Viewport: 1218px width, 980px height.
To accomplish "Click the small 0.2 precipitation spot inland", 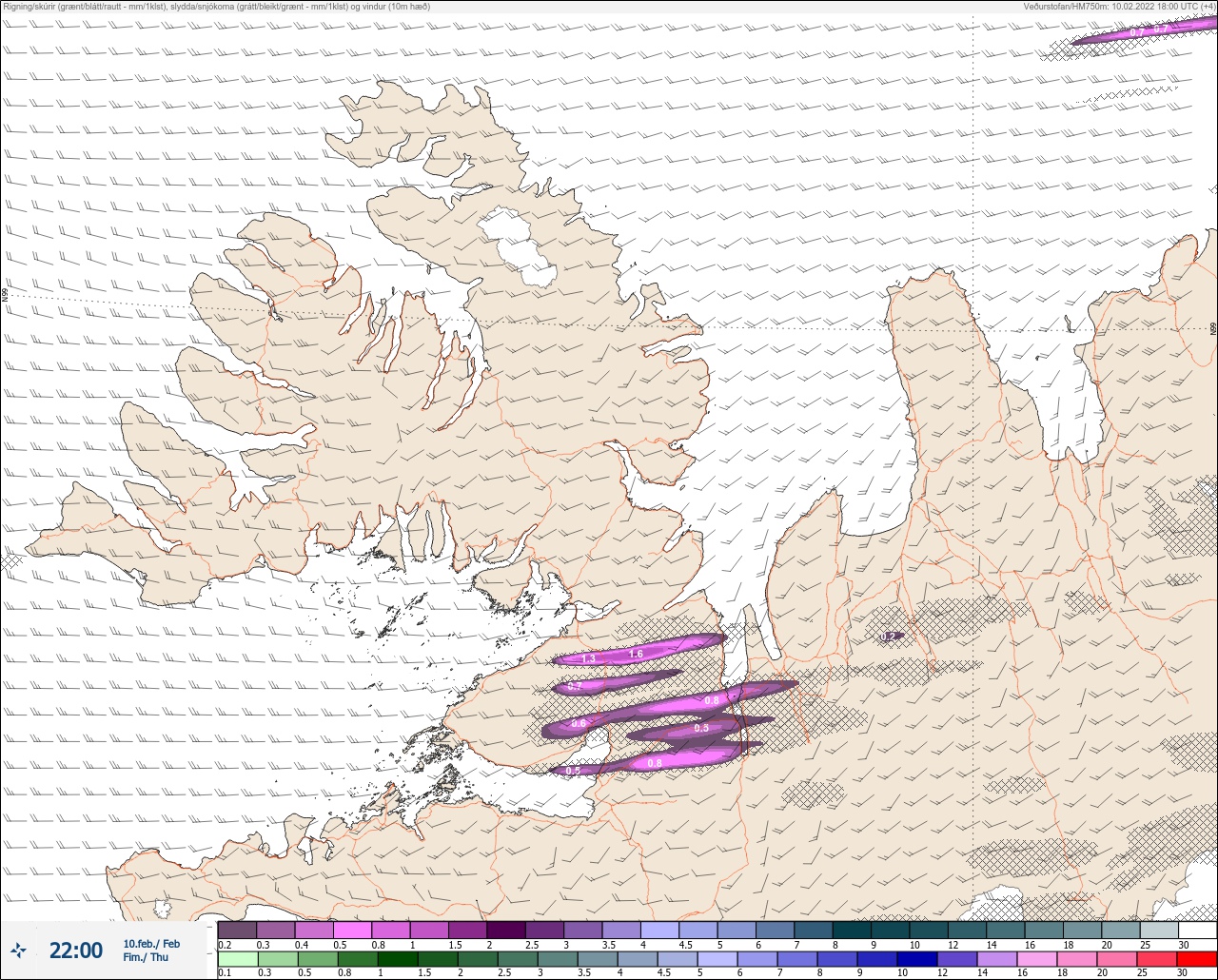I will tap(889, 636).
